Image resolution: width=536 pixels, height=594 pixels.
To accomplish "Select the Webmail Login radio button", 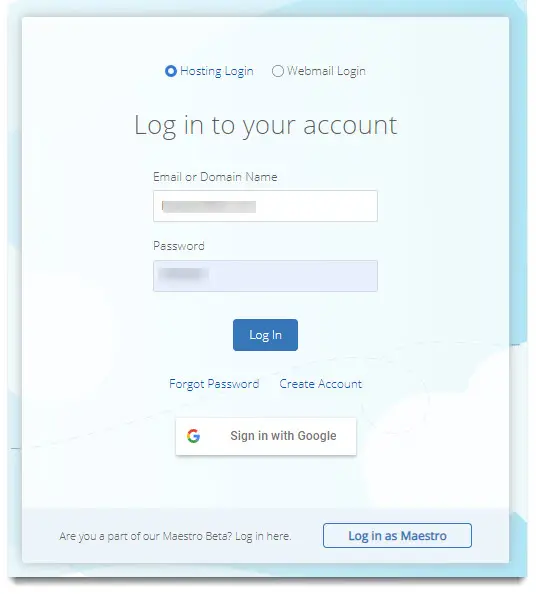I will (x=278, y=71).
